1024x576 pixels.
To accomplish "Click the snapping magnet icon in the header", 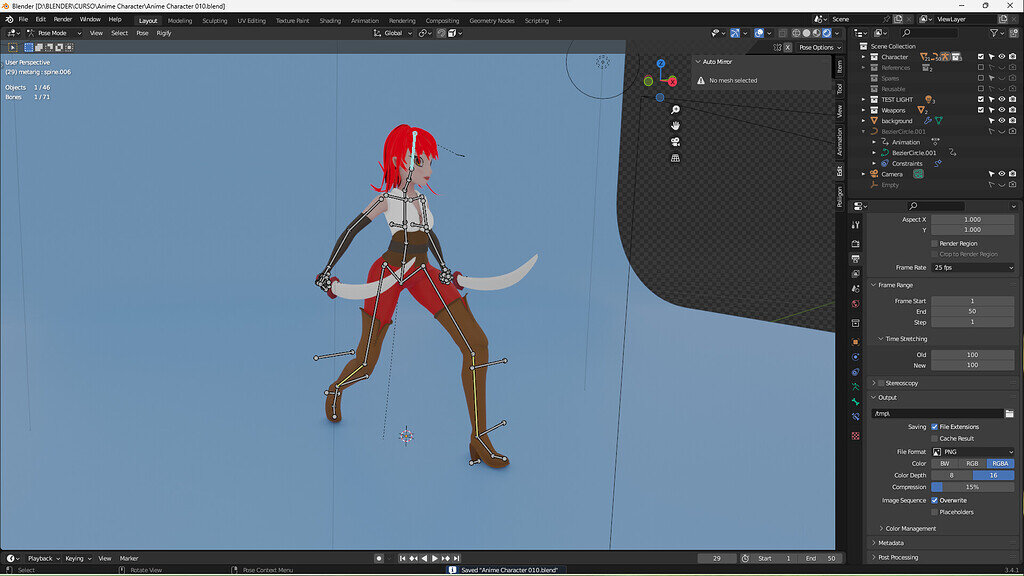I will coord(421,33).
